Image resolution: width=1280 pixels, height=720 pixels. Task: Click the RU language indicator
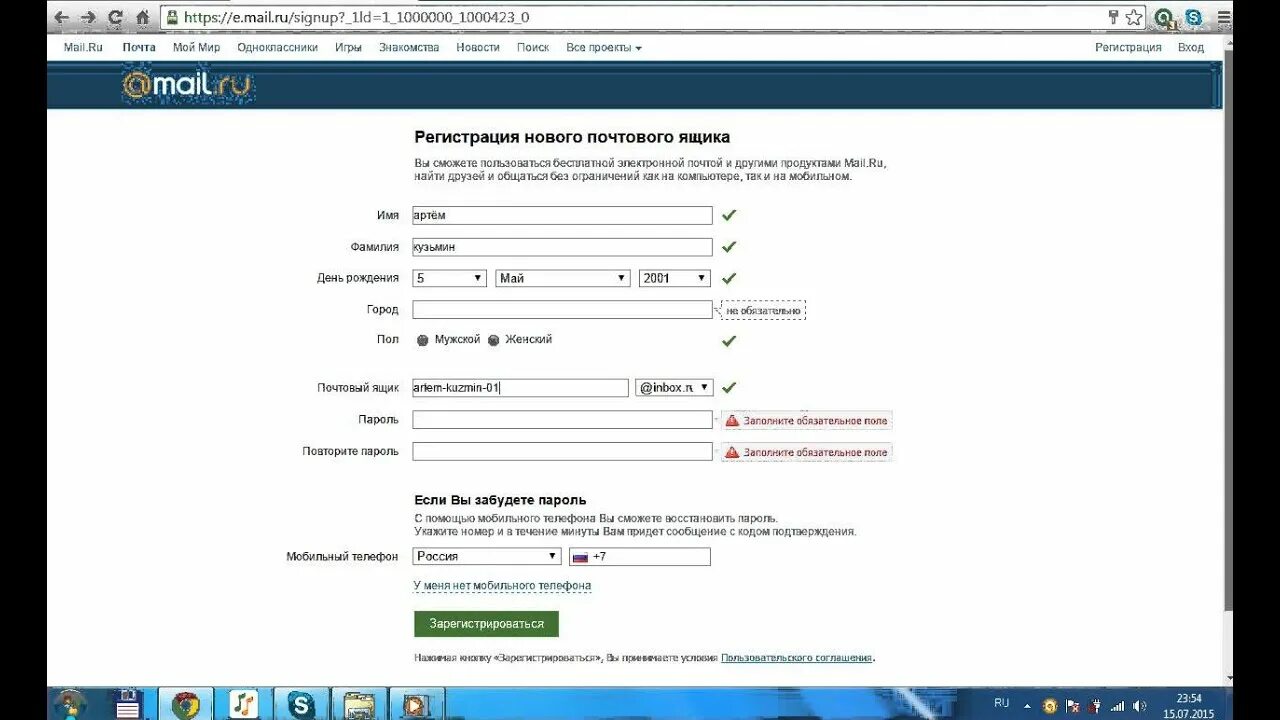(x=1002, y=703)
